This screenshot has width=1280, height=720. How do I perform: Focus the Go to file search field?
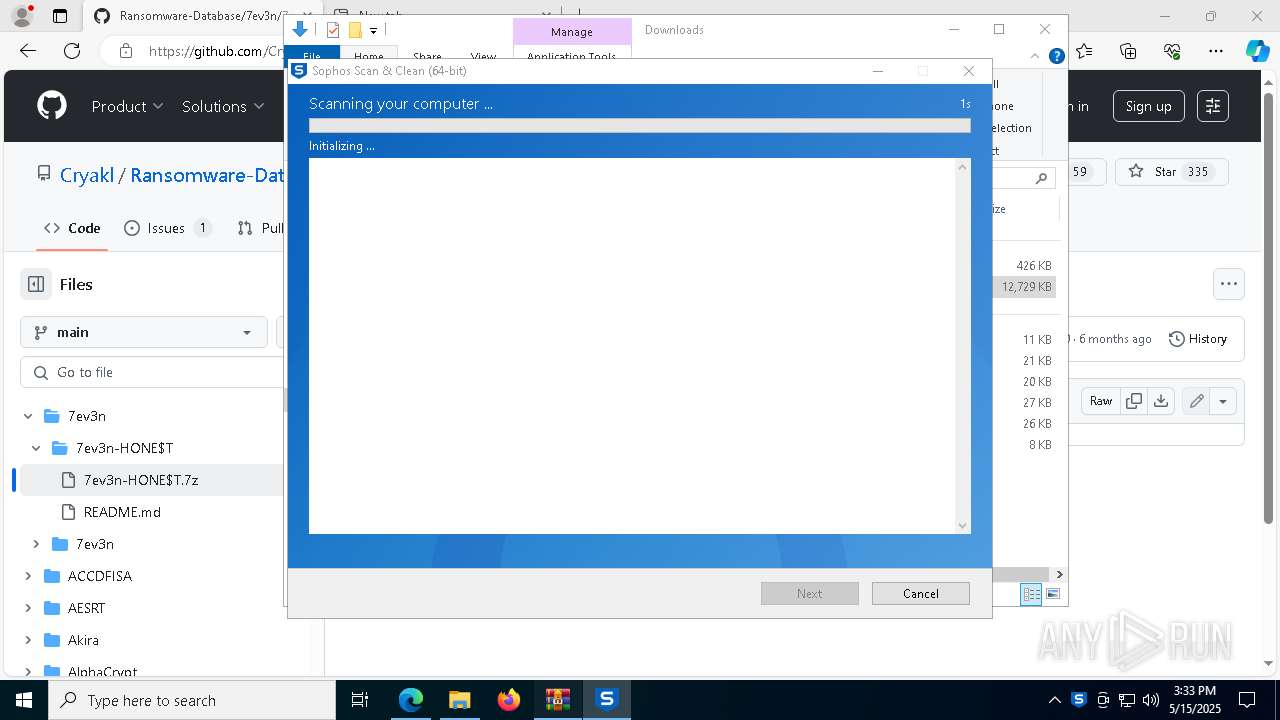(152, 372)
